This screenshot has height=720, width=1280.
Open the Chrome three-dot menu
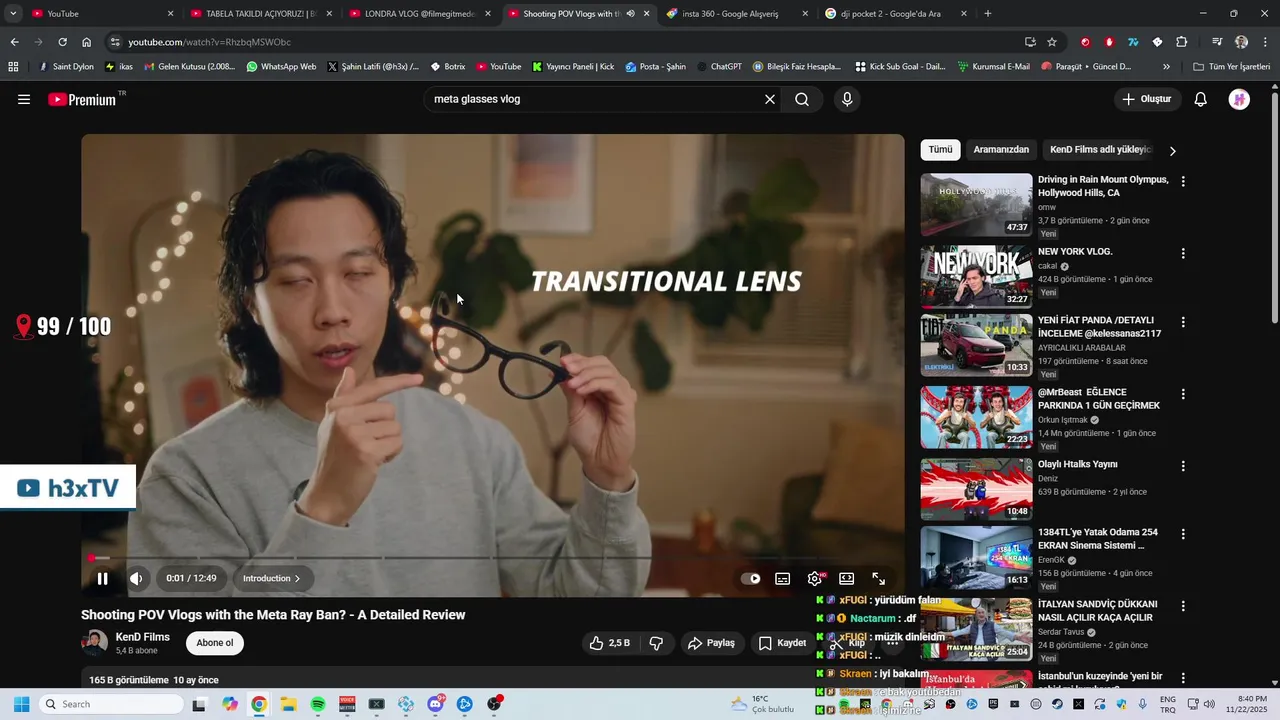[x=1265, y=42]
